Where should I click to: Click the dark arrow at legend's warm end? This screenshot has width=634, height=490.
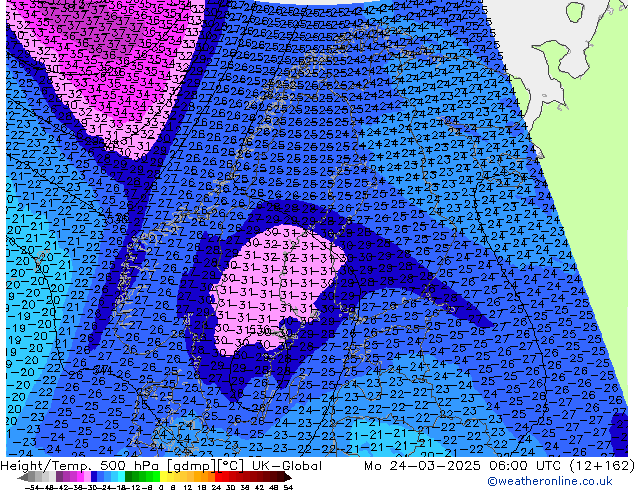[x=288, y=477]
